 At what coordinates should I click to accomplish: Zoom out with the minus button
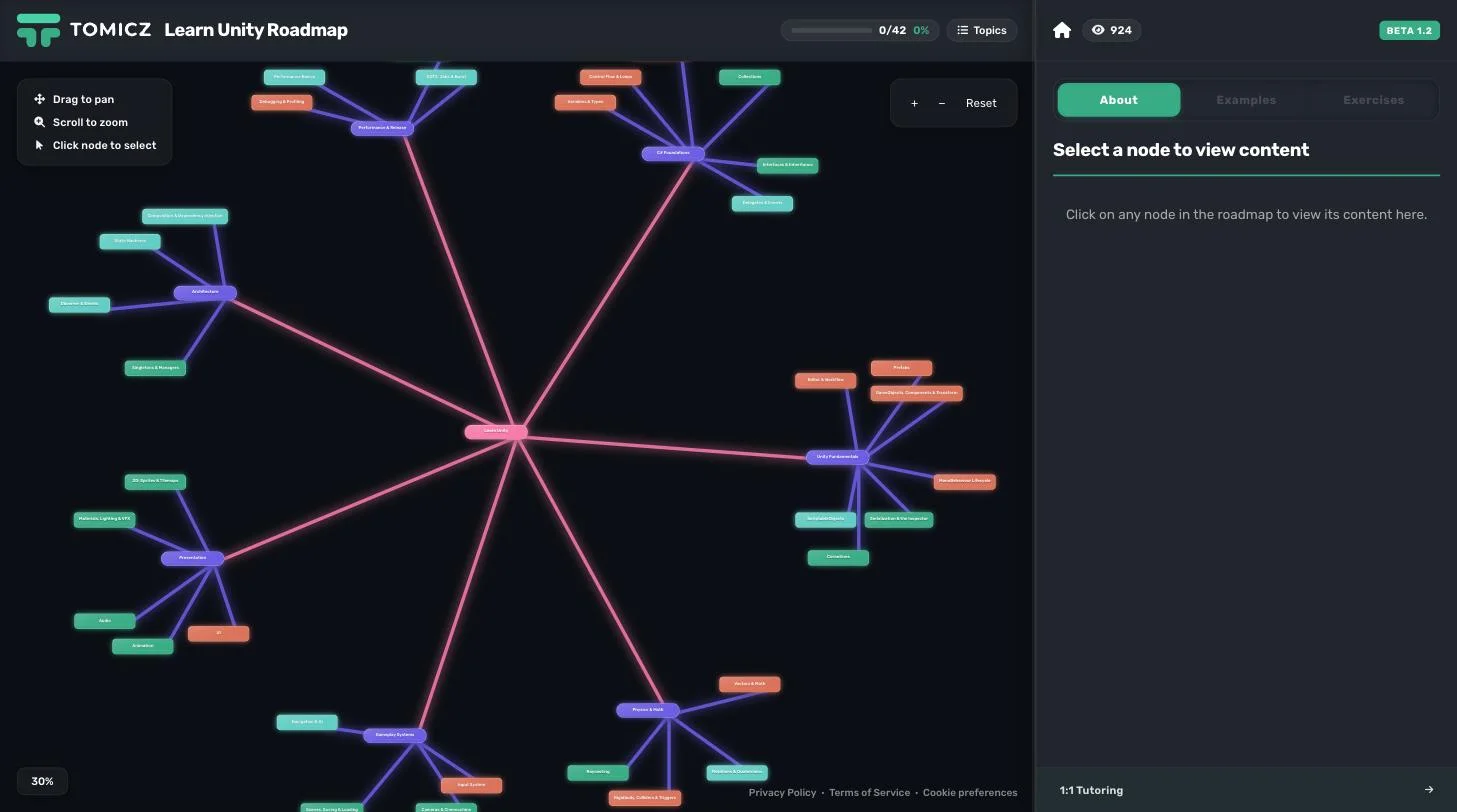pyautogui.click(x=942, y=103)
